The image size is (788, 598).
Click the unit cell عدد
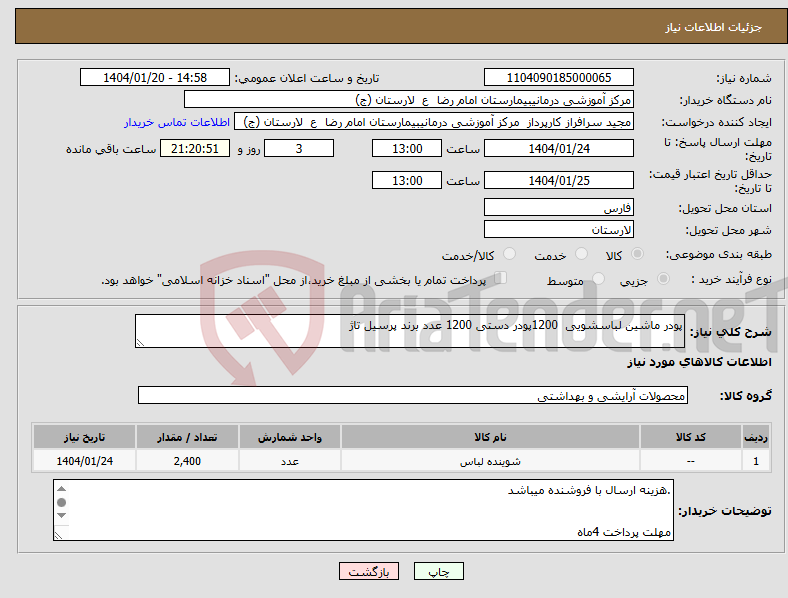[x=290, y=461]
